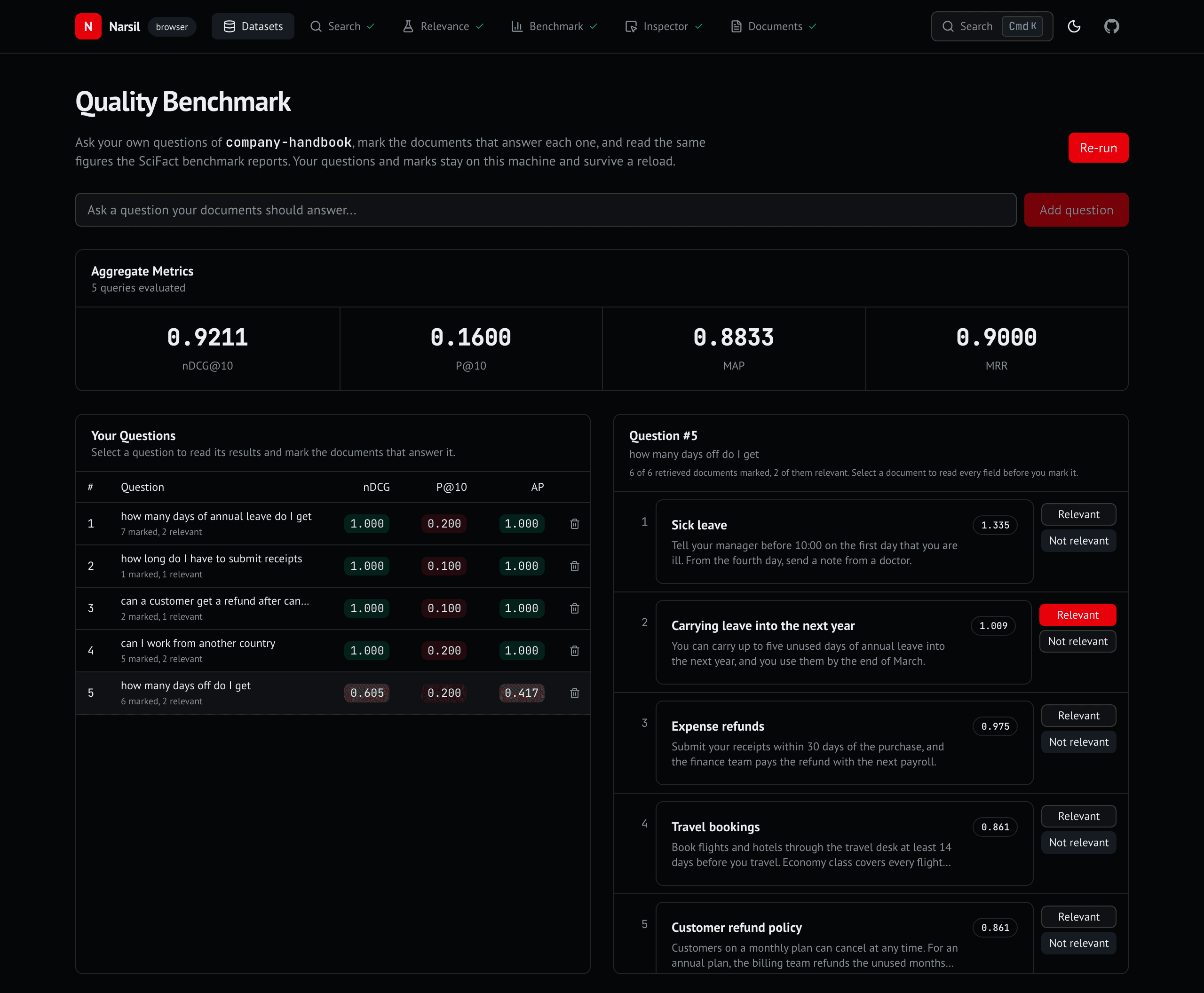Image resolution: width=1204 pixels, height=993 pixels.
Task: Click the Re-run button
Action: click(1098, 148)
